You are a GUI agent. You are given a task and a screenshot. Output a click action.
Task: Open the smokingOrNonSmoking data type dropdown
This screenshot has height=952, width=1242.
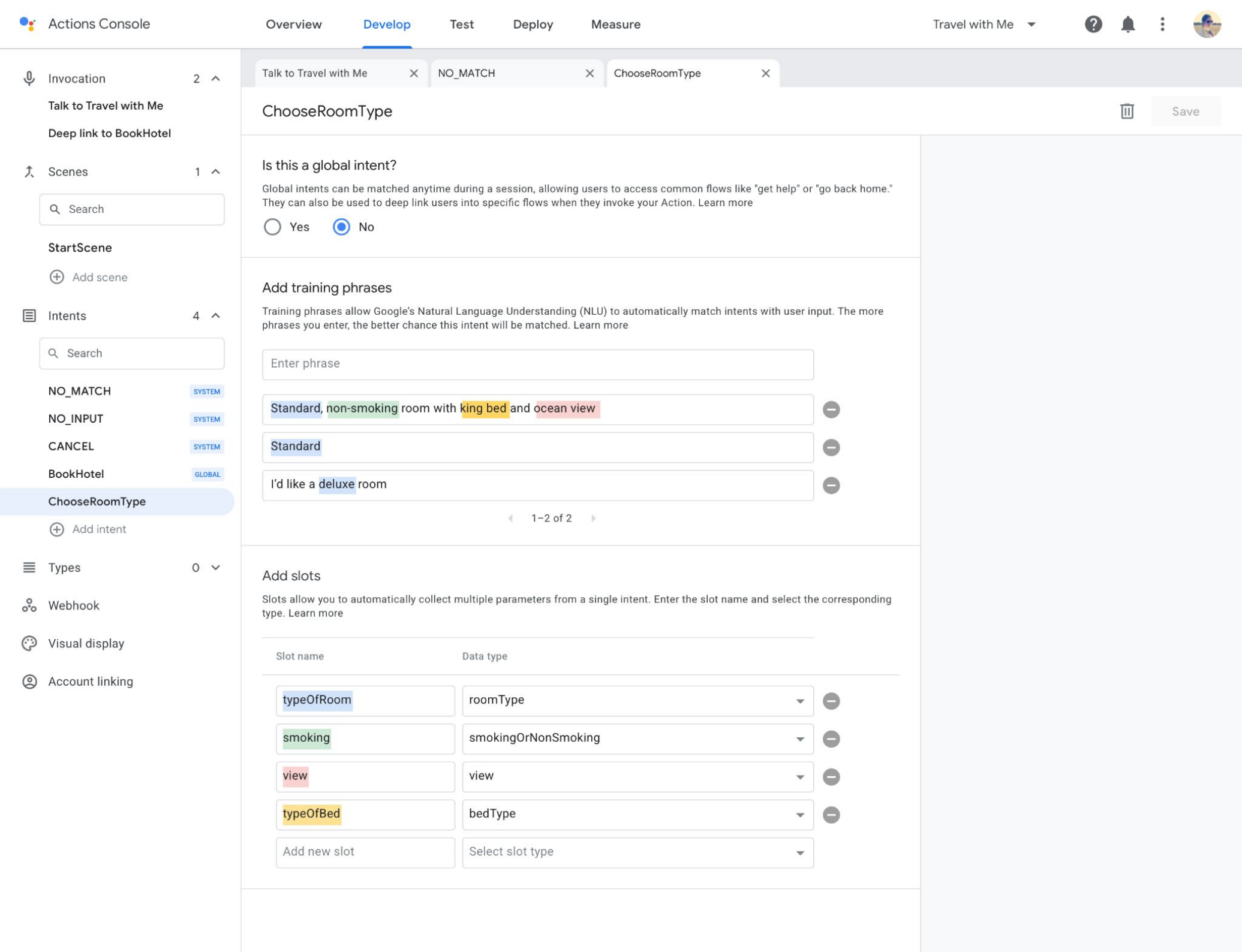(x=637, y=738)
